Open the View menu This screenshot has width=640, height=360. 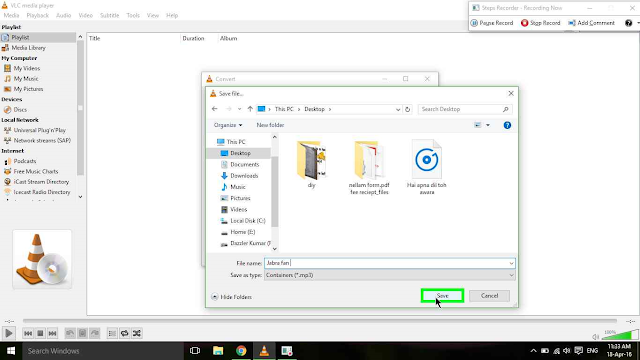tap(153, 16)
